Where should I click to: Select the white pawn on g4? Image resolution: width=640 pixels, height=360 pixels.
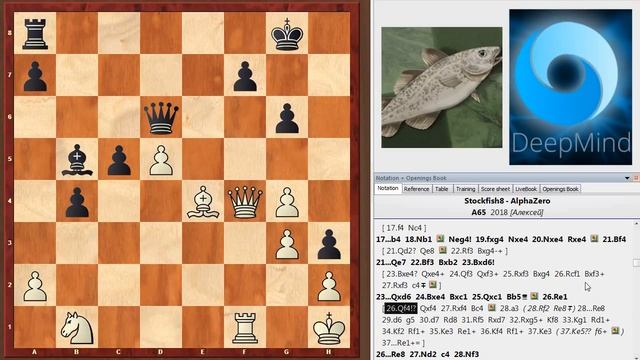pyautogui.click(x=287, y=202)
